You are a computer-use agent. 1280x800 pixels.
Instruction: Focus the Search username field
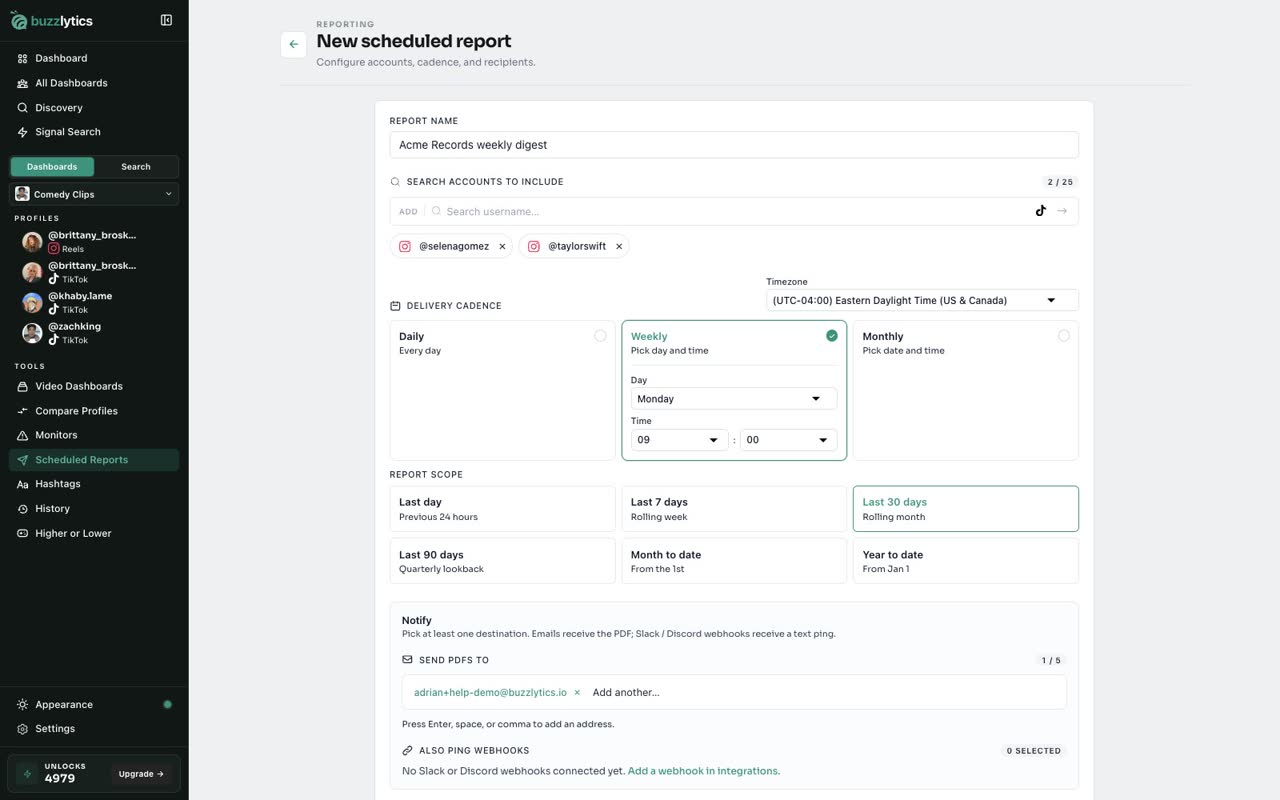[x=735, y=211]
